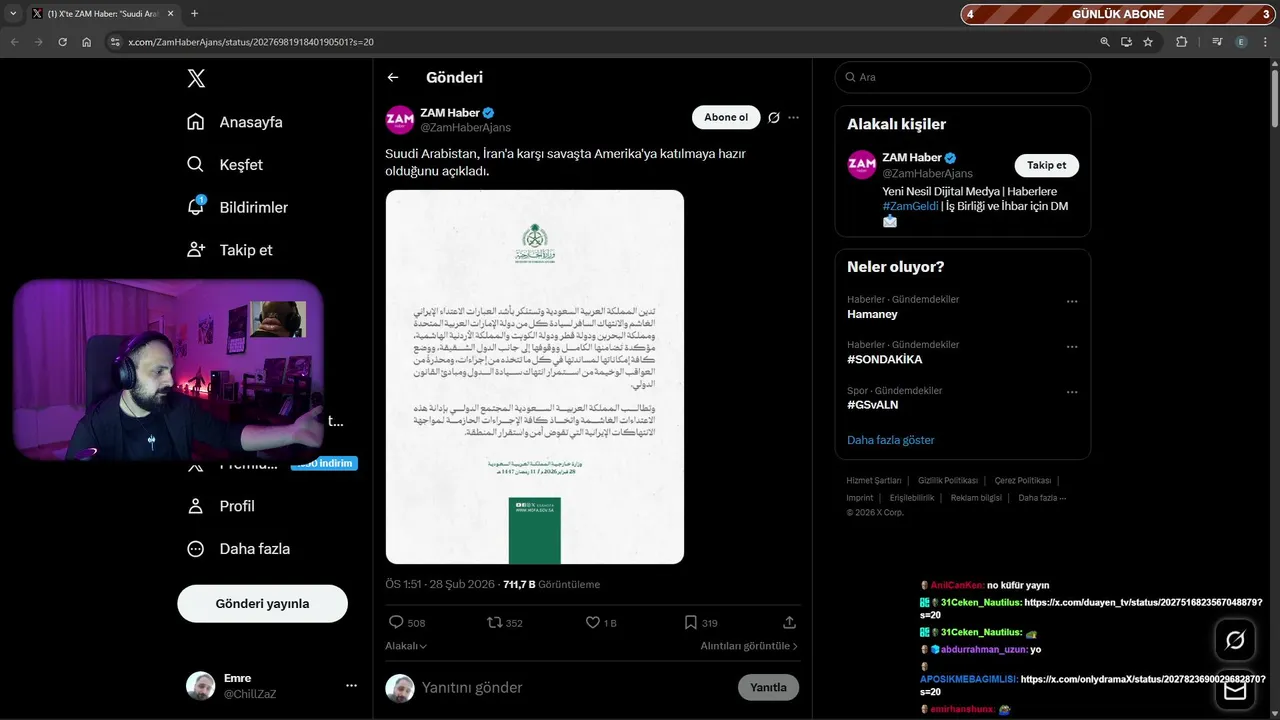Open Daha fazla göster link
The width and height of the screenshot is (1280, 720).
point(891,440)
